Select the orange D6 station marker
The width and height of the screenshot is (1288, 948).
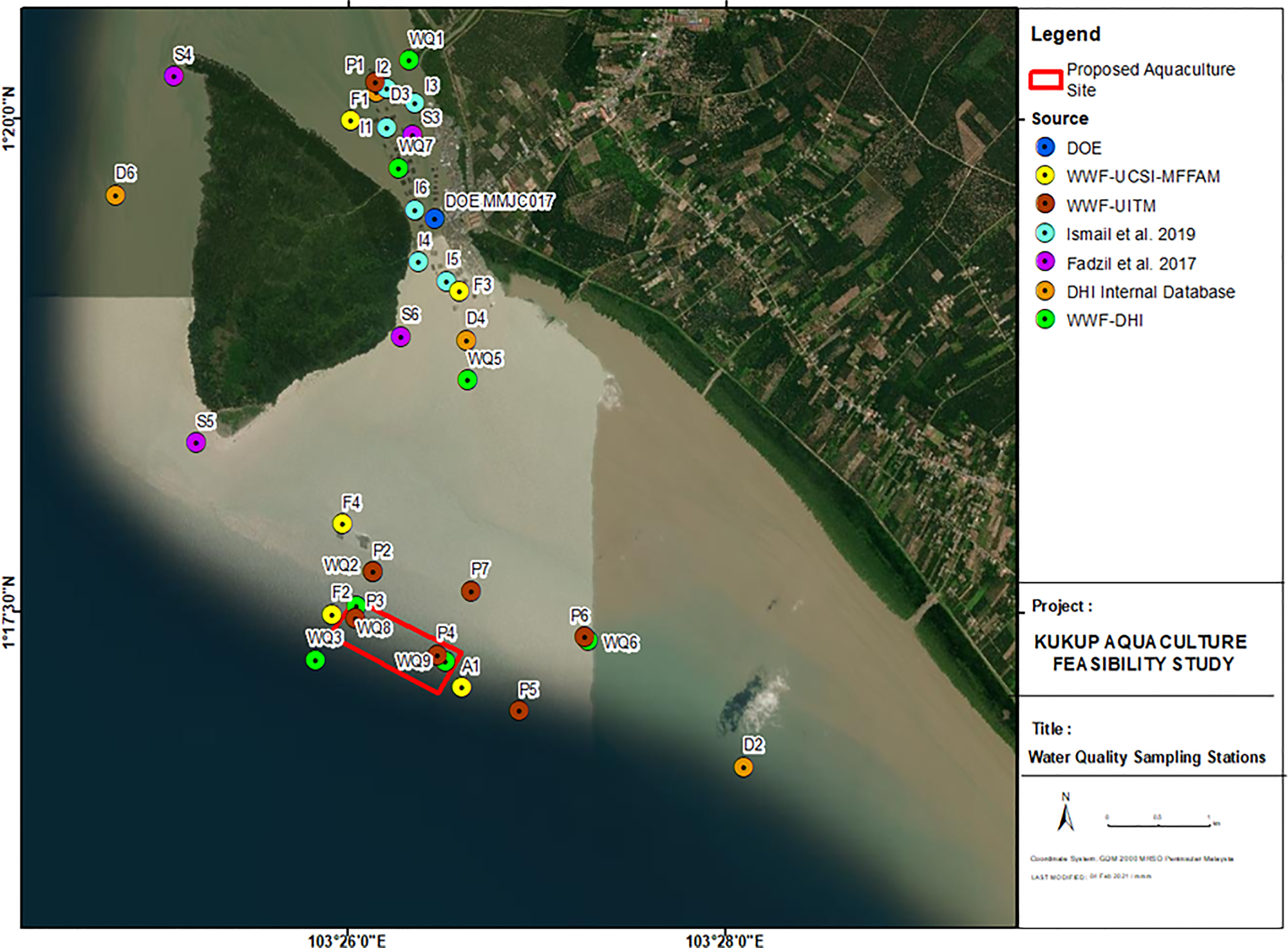coord(115,196)
